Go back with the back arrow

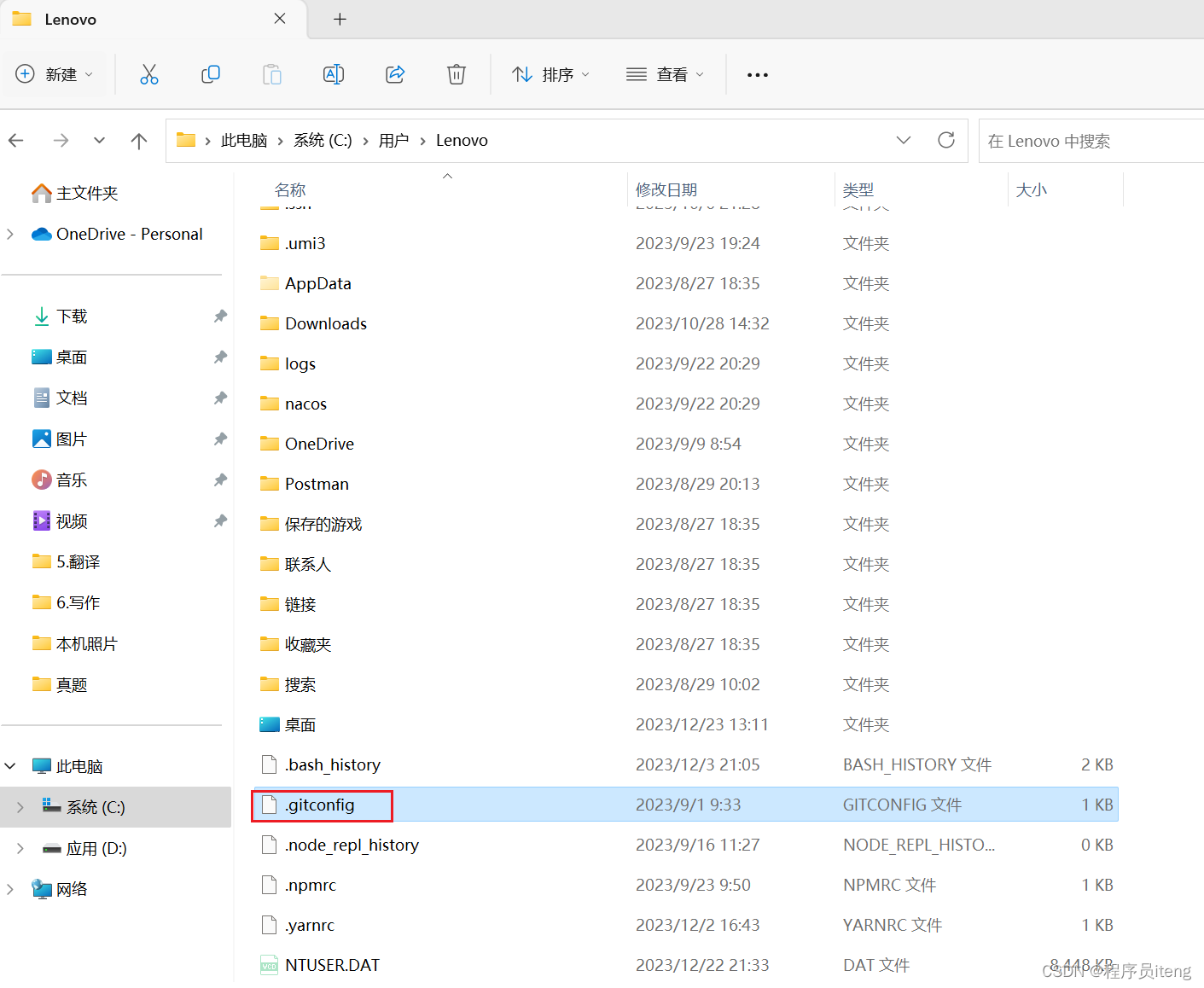15,140
